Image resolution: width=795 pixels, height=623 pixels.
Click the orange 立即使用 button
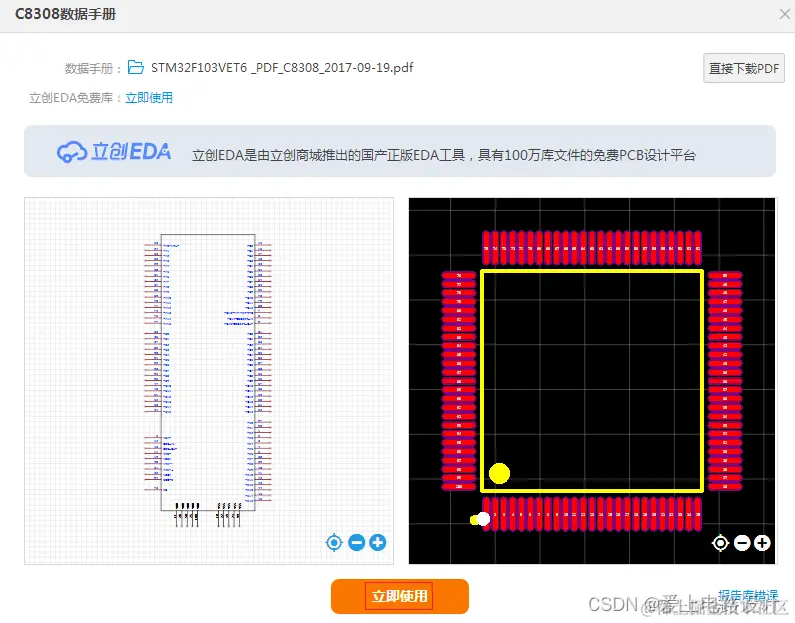tap(400, 596)
